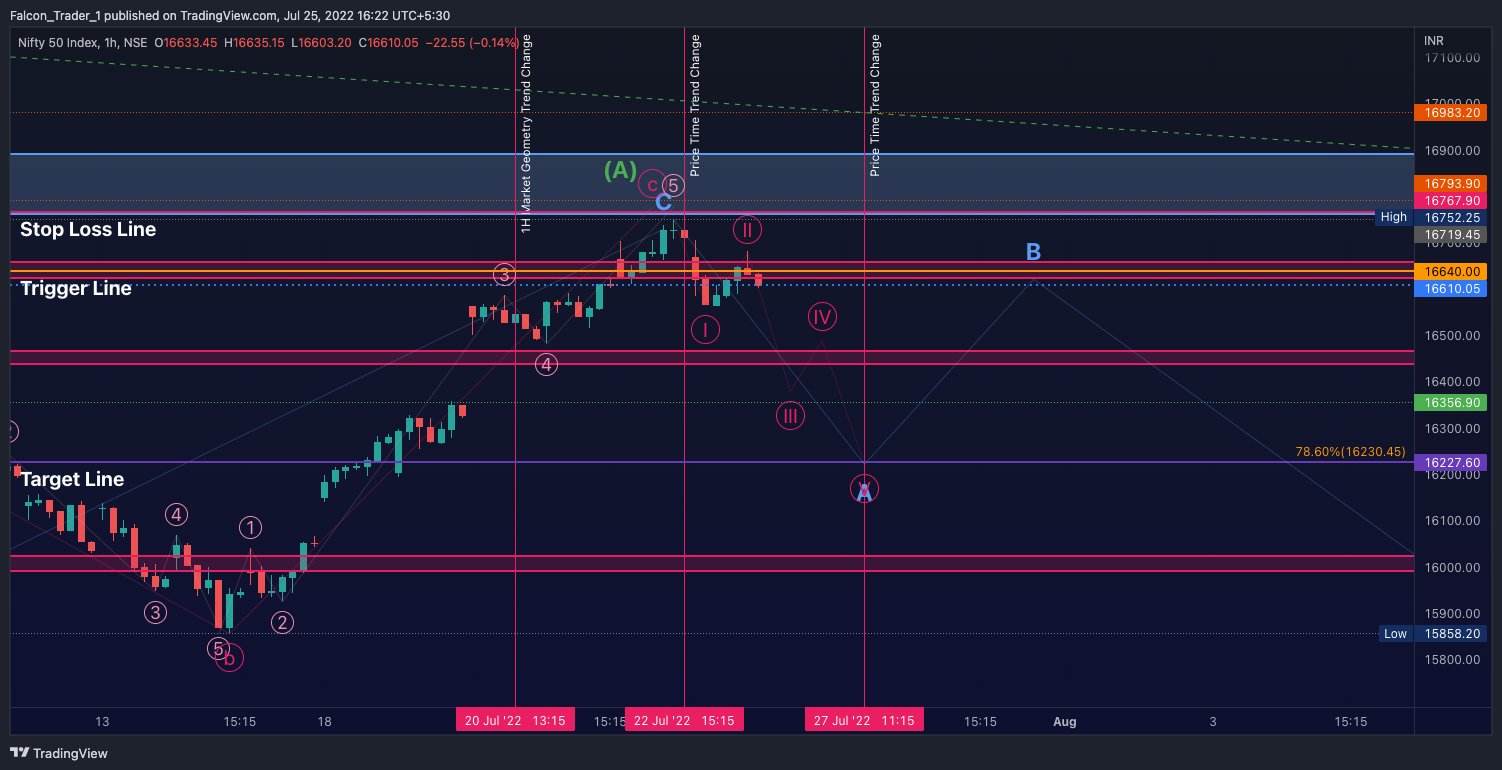Click the 78.60%(16230.45) Fibonacci label
The height and width of the screenshot is (770, 1502).
[x=1350, y=452]
